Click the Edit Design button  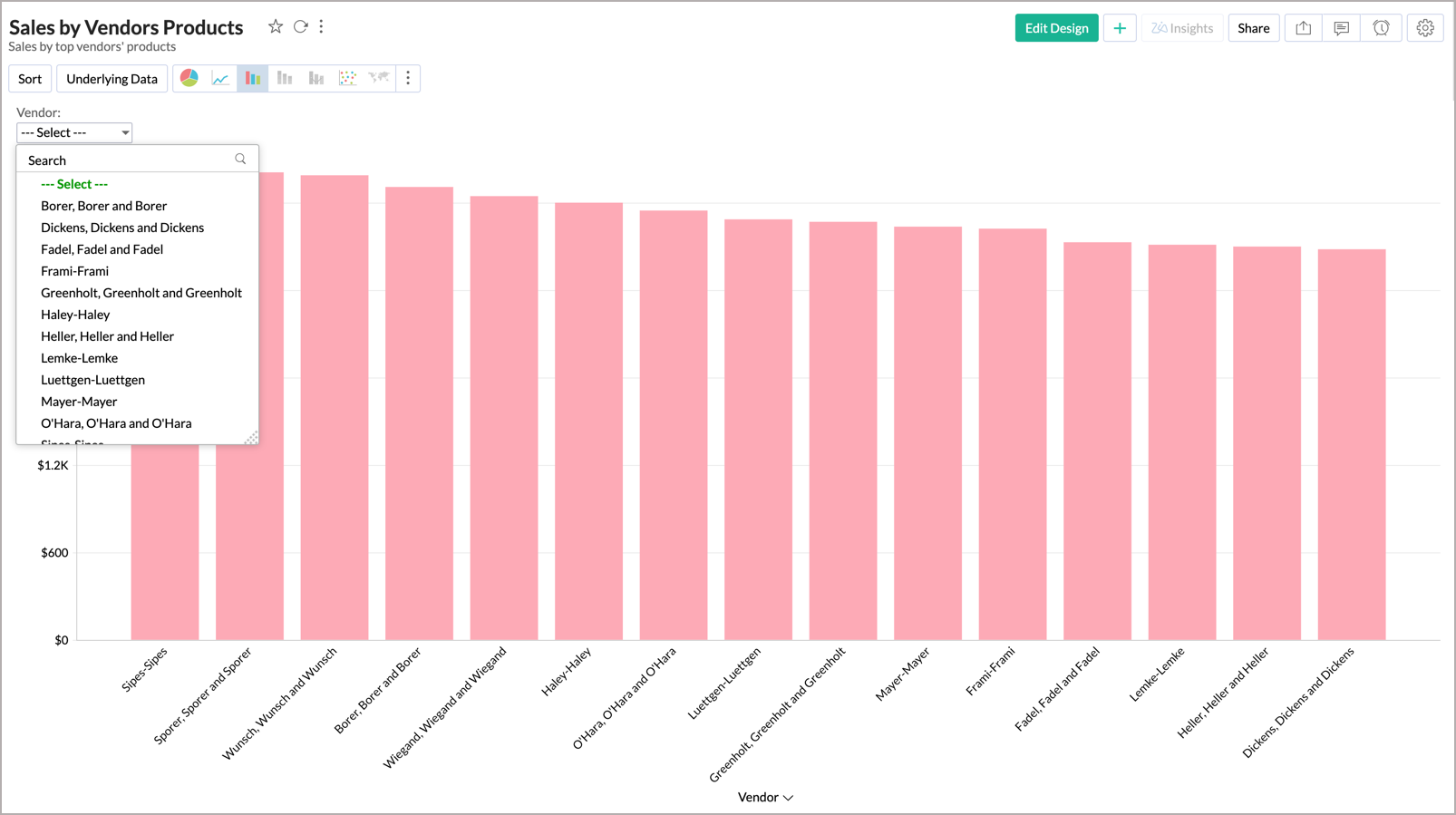[x=1056, y=28]
